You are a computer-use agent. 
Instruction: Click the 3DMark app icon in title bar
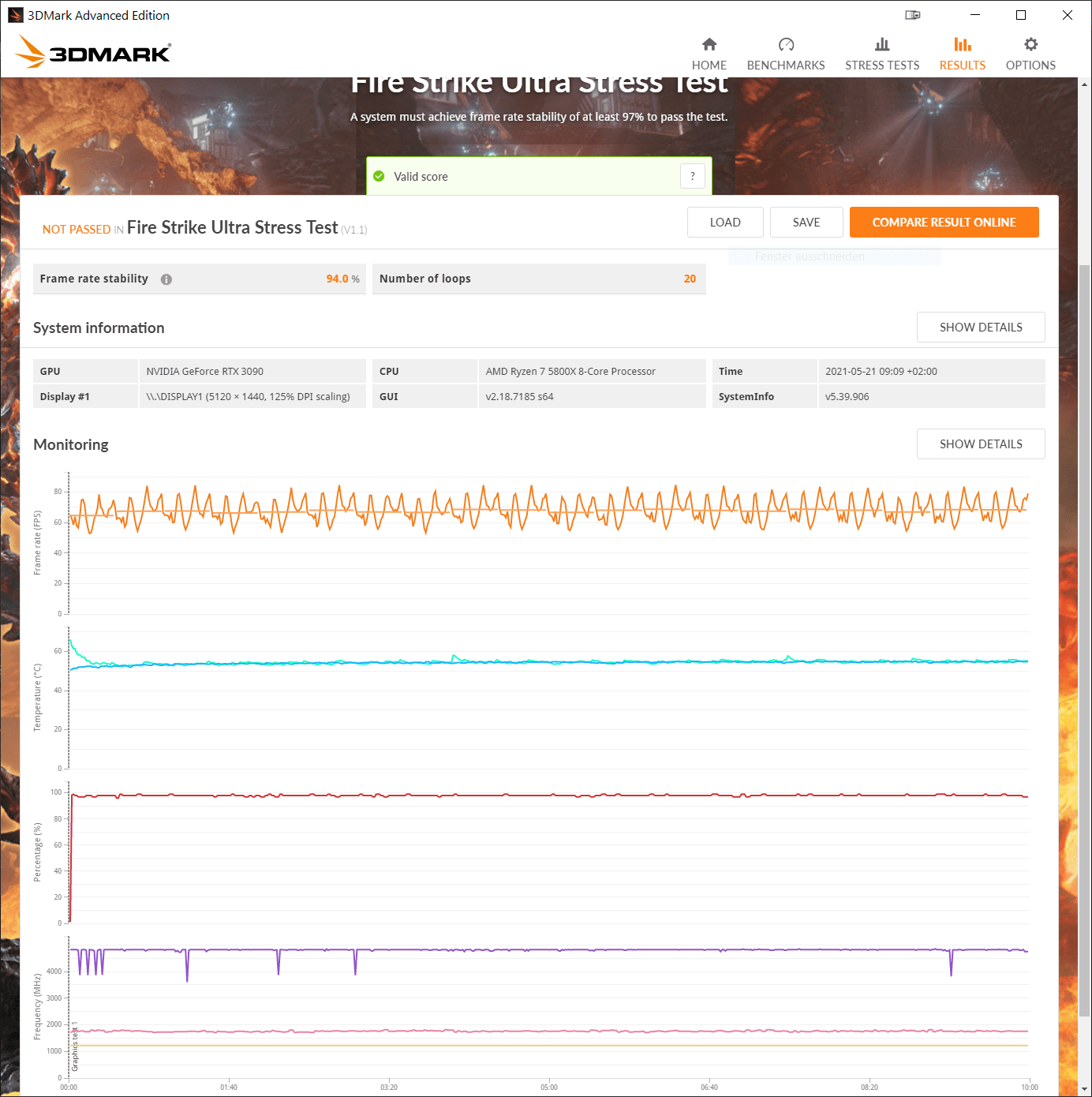click(x=15, y=15)
